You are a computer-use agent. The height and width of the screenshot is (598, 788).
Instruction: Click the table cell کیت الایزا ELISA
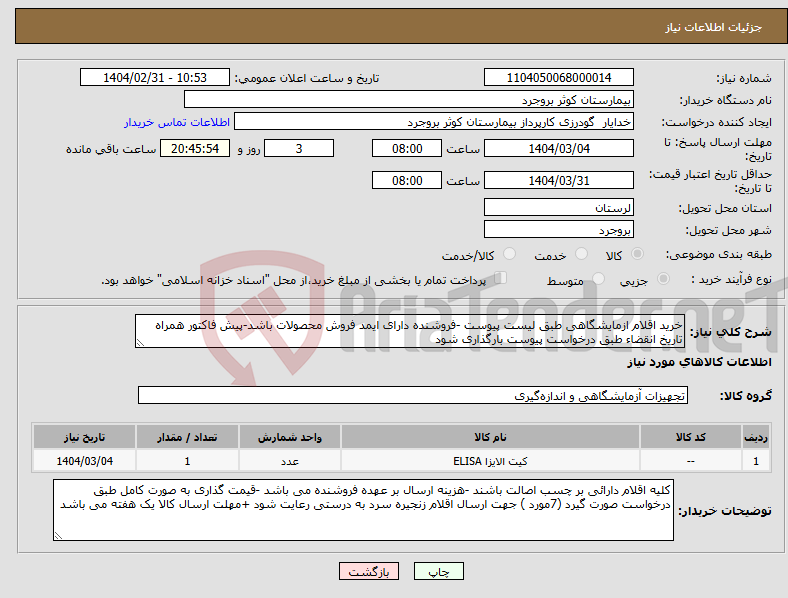(x=490, y=461)
